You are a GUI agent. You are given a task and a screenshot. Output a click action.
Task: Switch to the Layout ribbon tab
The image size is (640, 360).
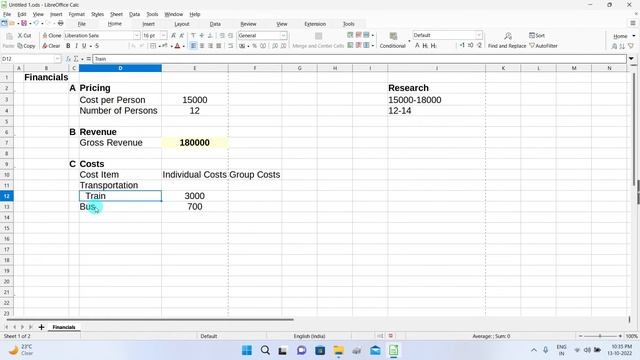point(182,24)
